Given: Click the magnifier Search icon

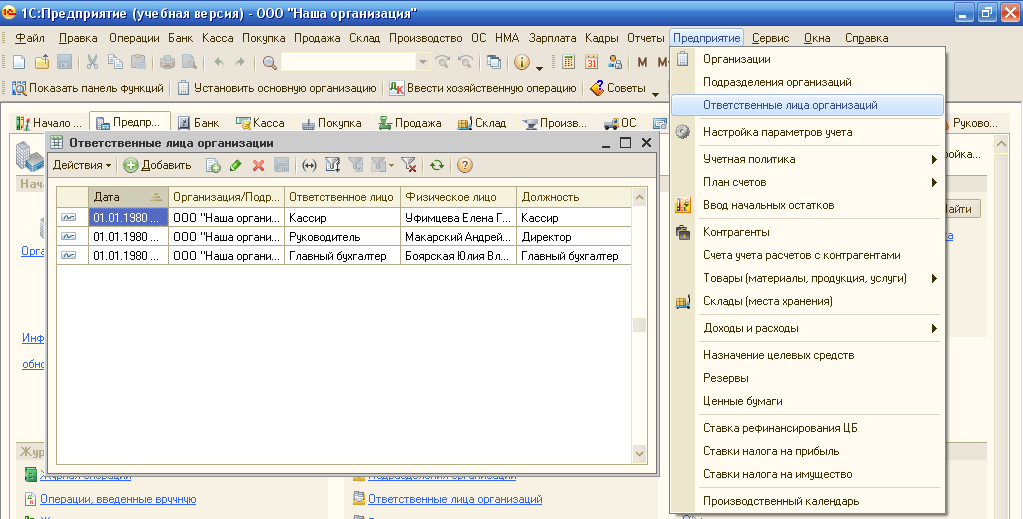Looking at the screenshot, I should click(x=269, y=62).
